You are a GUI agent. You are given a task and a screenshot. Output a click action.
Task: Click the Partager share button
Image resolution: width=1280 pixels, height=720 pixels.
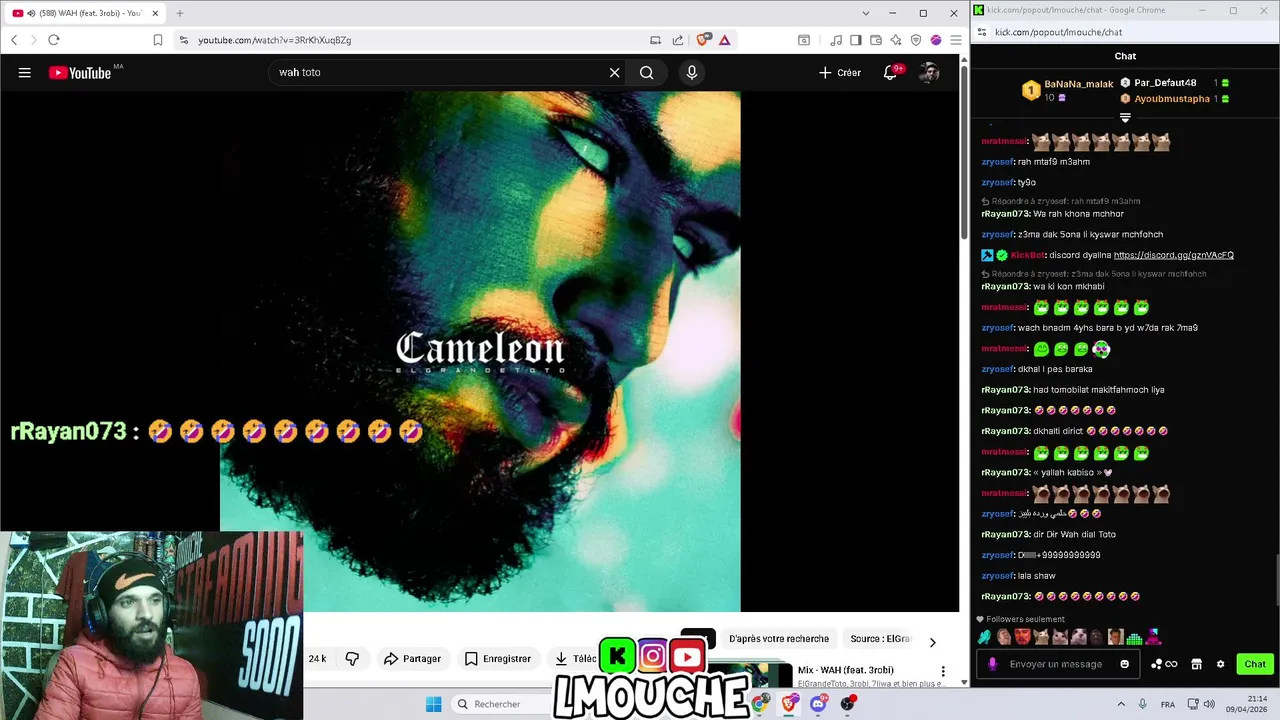[x=412, y=658]
